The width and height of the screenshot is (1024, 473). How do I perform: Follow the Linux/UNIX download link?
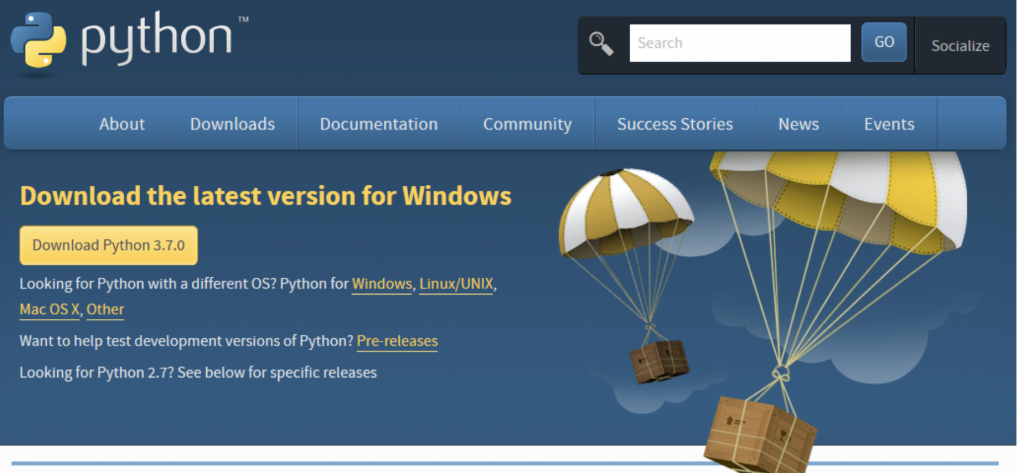click(456, 285)
